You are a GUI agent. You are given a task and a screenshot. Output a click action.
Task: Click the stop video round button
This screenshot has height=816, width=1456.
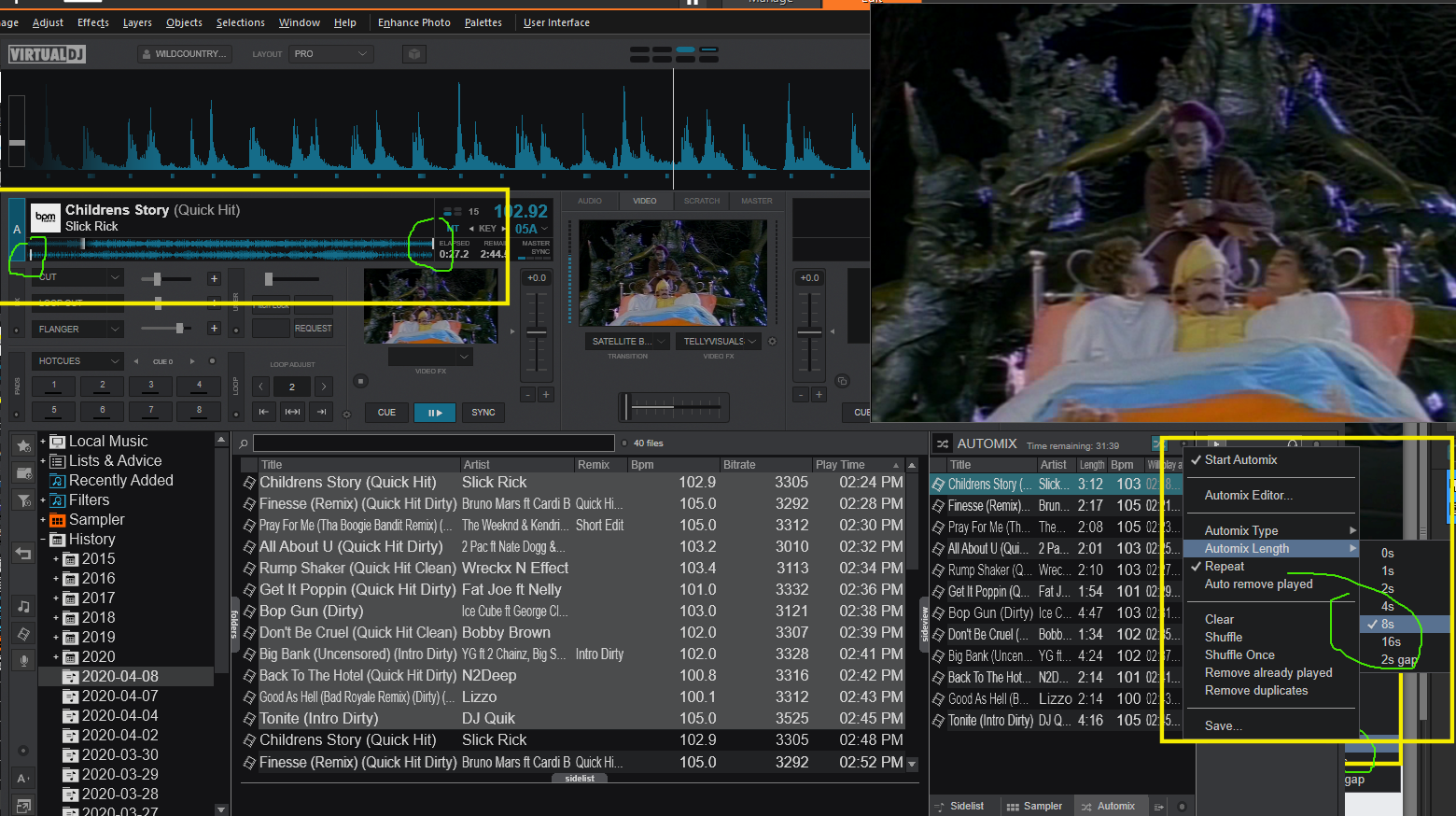pos(361,381)
